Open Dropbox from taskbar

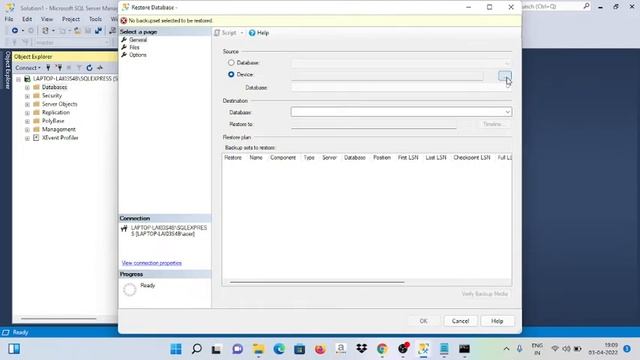[361, 349]
